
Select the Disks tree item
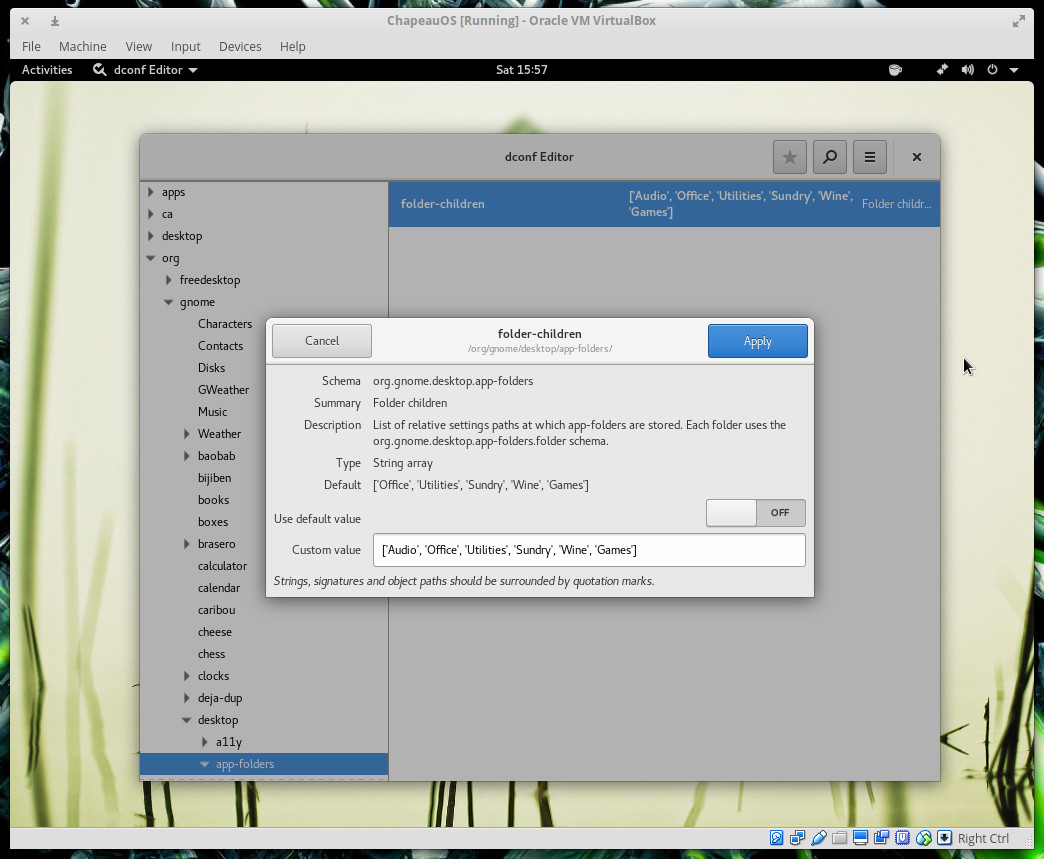click(x=211, y=368)
